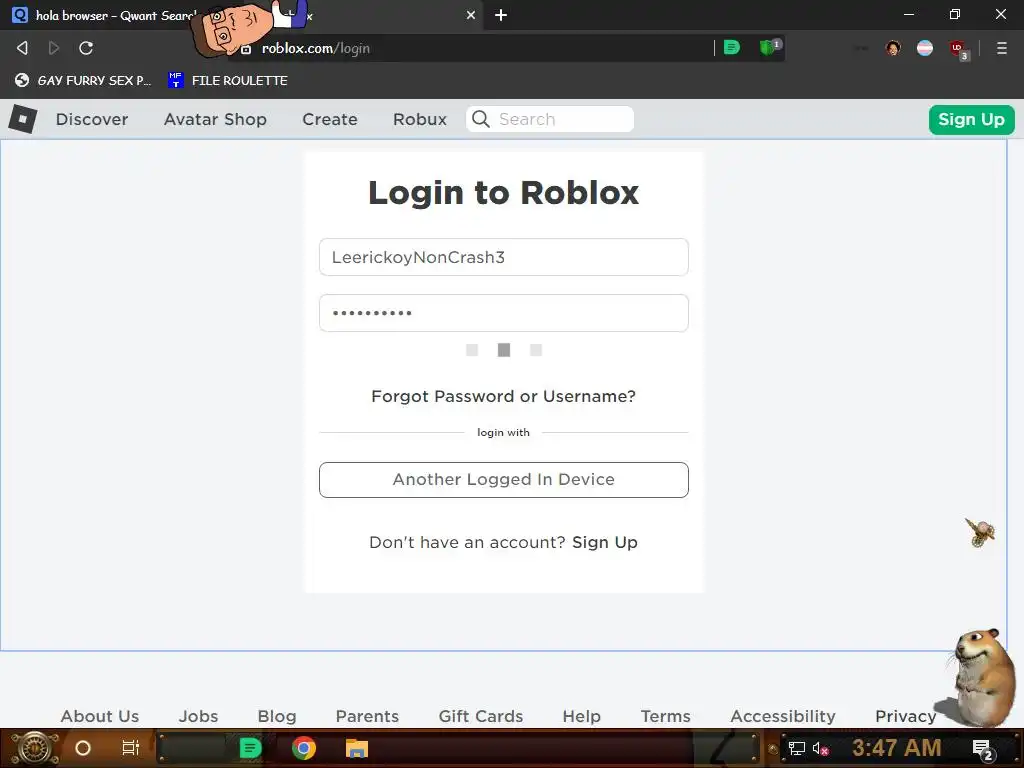Click Another Logged In Device button
The image size is (1024, 768).
504,479
